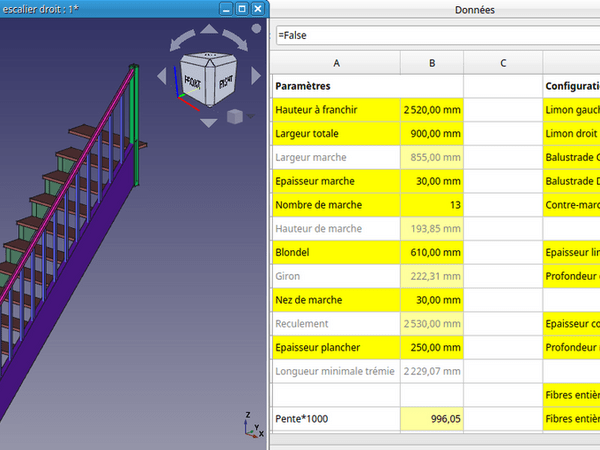Image resolution: width=600 pixels, height=450 pixels.
Task: Click the Blondel 610,00 mm cell
Action: 432,253
